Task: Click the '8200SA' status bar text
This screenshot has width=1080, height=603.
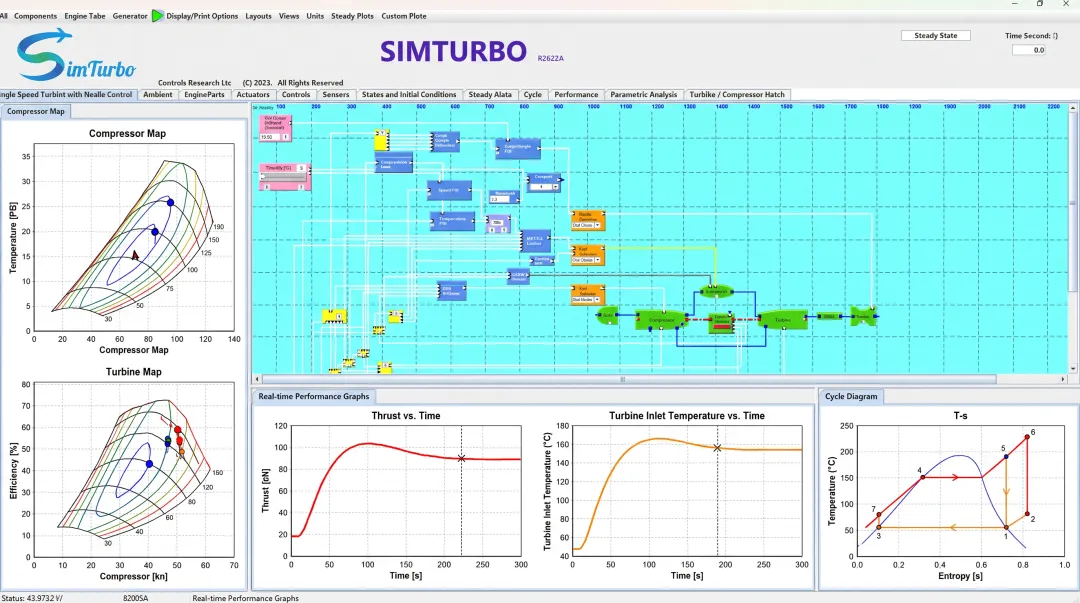Action: [x=136, y=598]
